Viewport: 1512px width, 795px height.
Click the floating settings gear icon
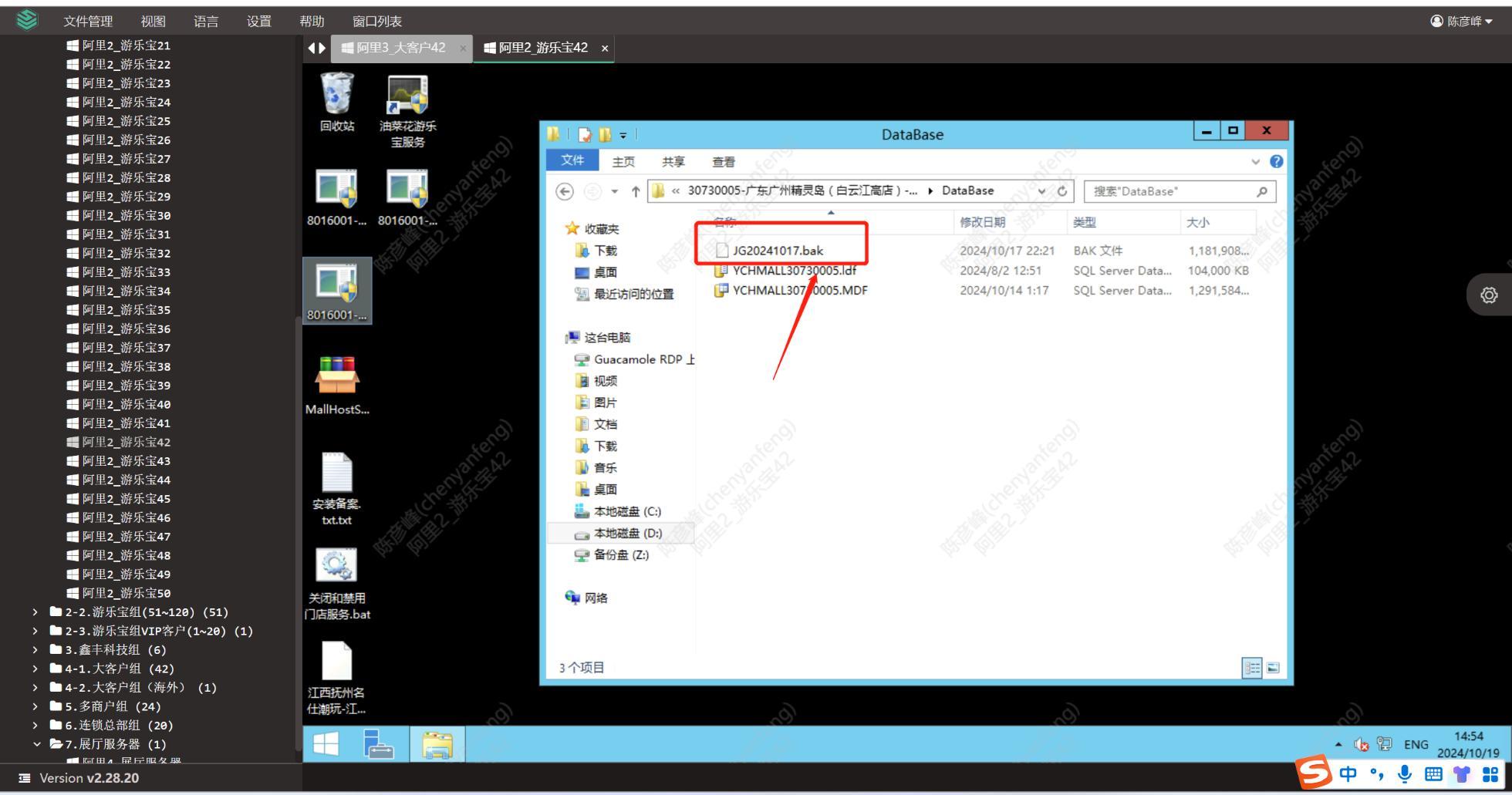(1489, 295)
